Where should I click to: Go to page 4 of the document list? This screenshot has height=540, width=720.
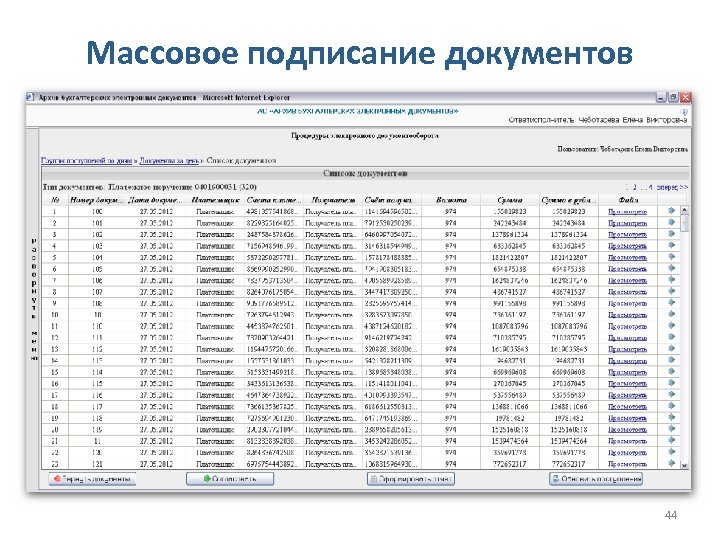650,187
